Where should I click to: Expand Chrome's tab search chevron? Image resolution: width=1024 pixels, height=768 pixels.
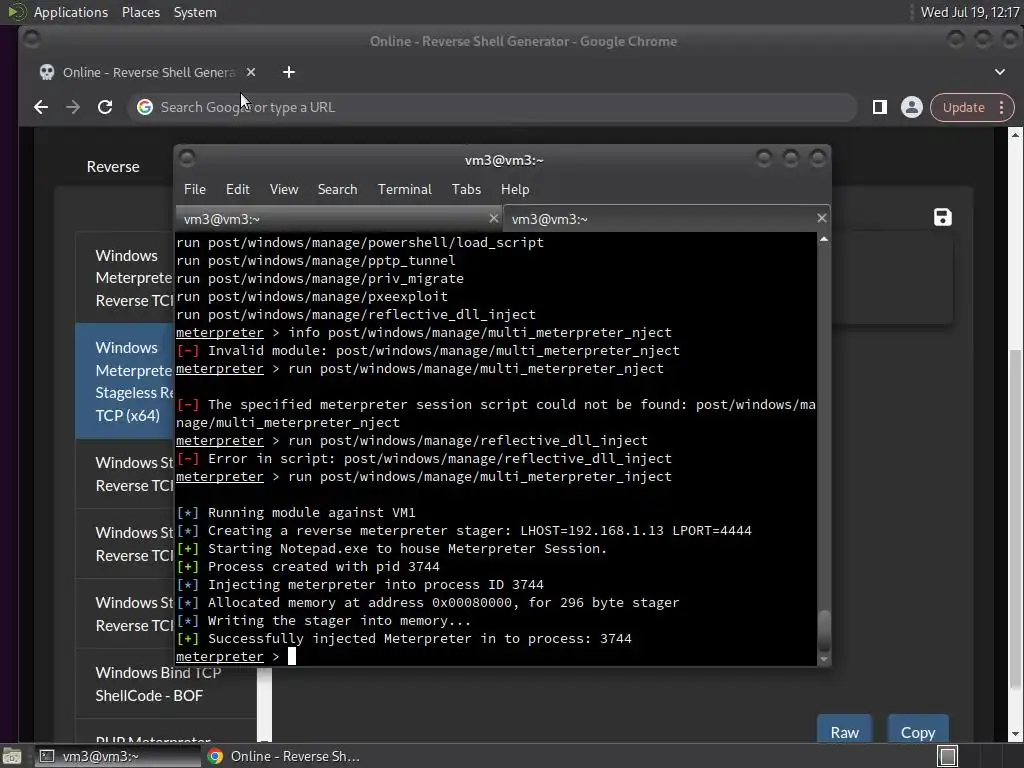(x=1000, y=72)
